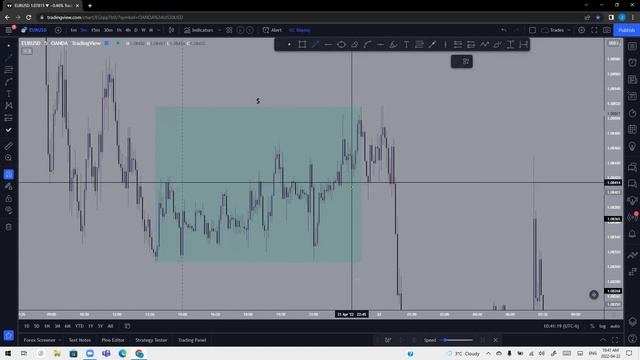This screenshot has width=640, height=360.
Task: Click the EURUSD symbol search box
Action: coord(35,30)
